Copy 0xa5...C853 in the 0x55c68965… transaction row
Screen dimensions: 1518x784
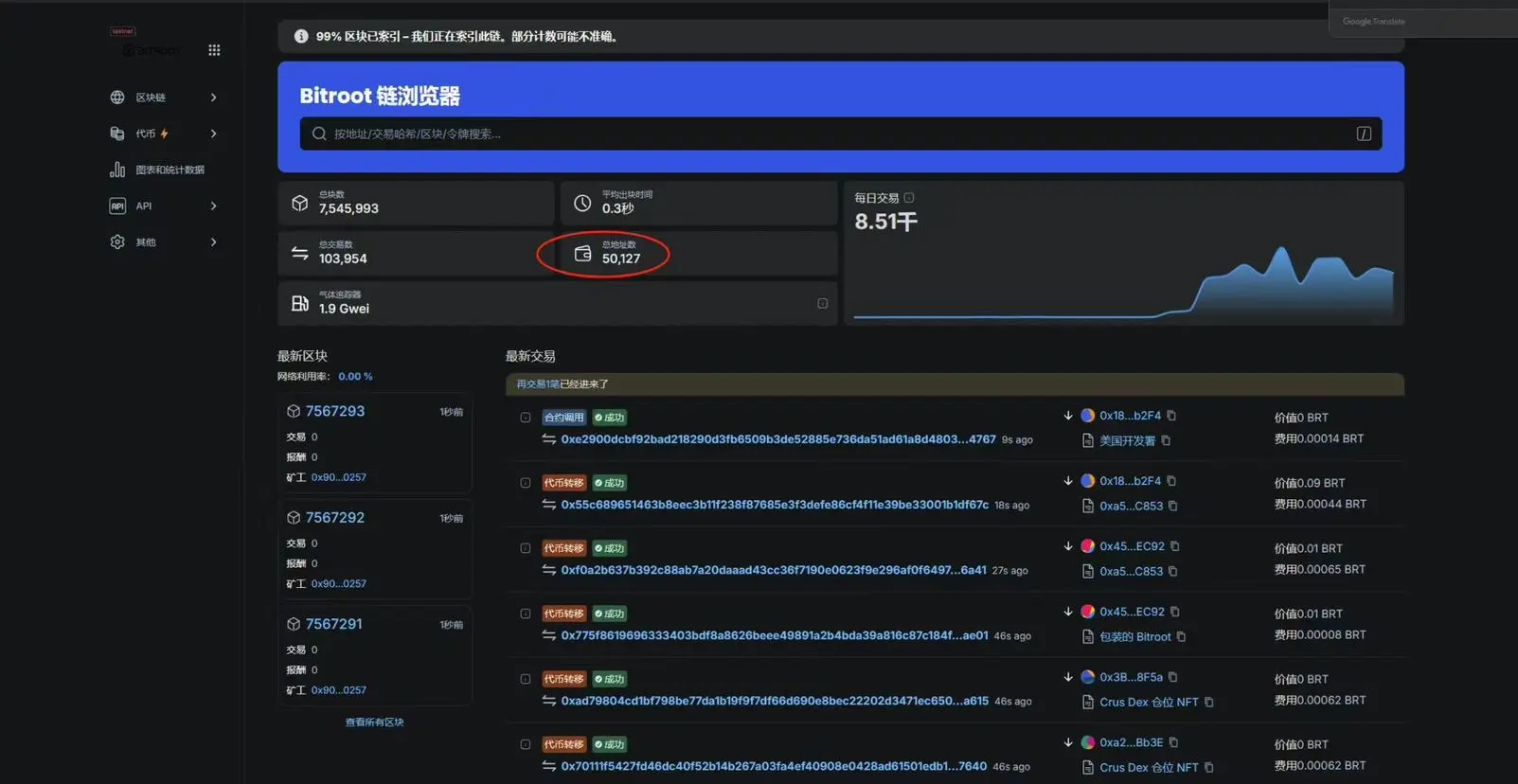pos(1172,506)
